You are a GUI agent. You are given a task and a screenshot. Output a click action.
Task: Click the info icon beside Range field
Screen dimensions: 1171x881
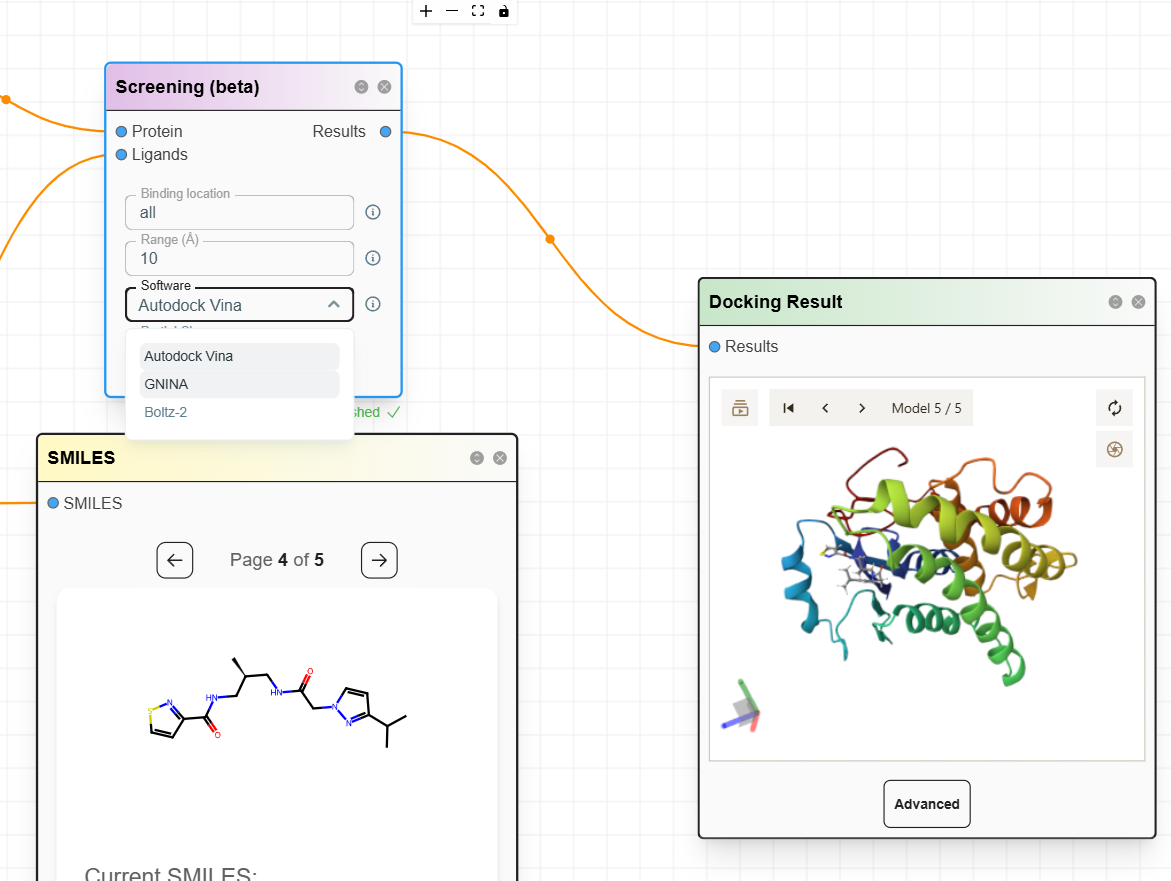coord(373,258)
